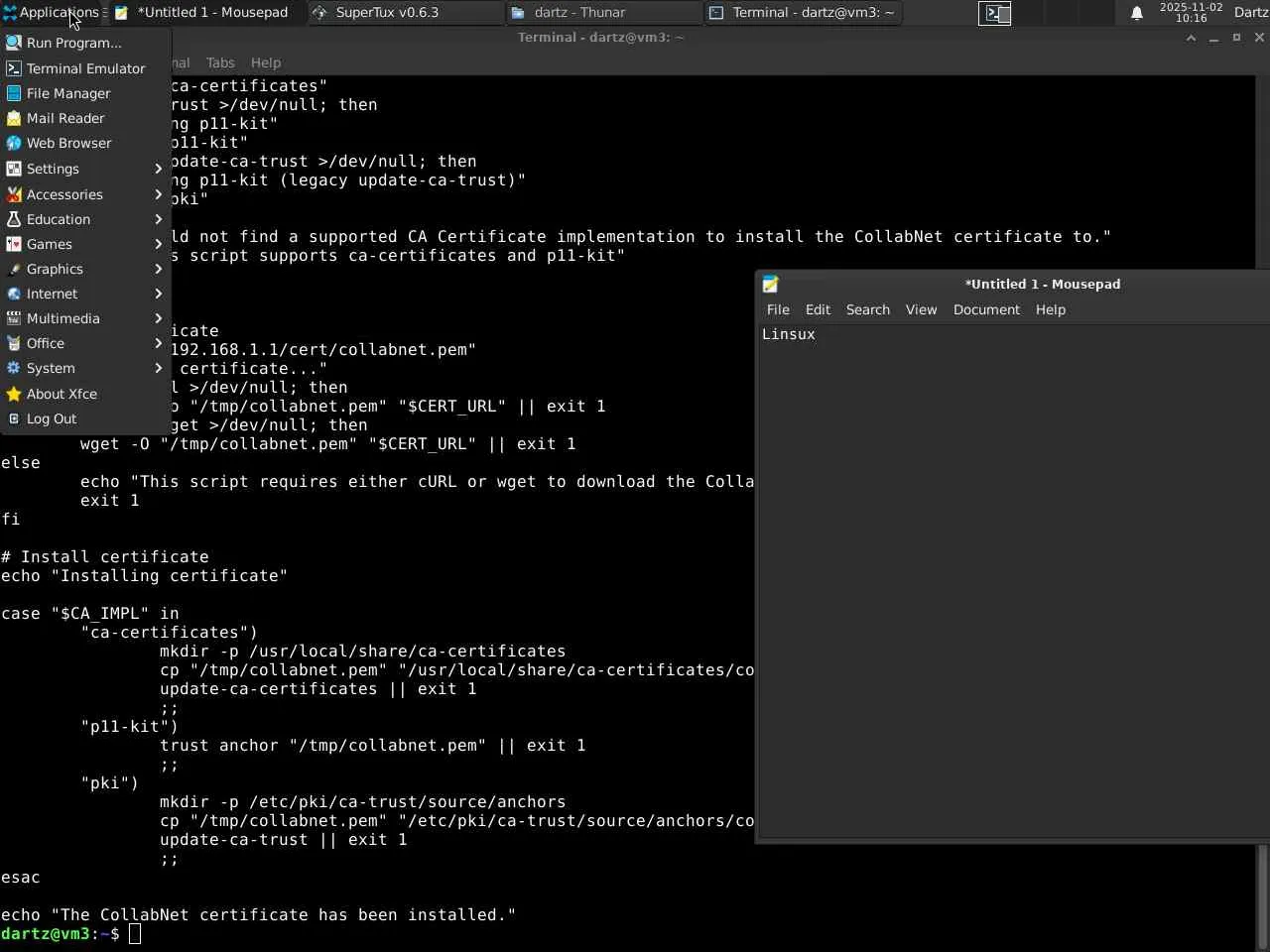This screenshot has width=1270, height=952.
Task: Click the "*Untitled 1 - Mousepad" window title
Action: click(1043, 284)
